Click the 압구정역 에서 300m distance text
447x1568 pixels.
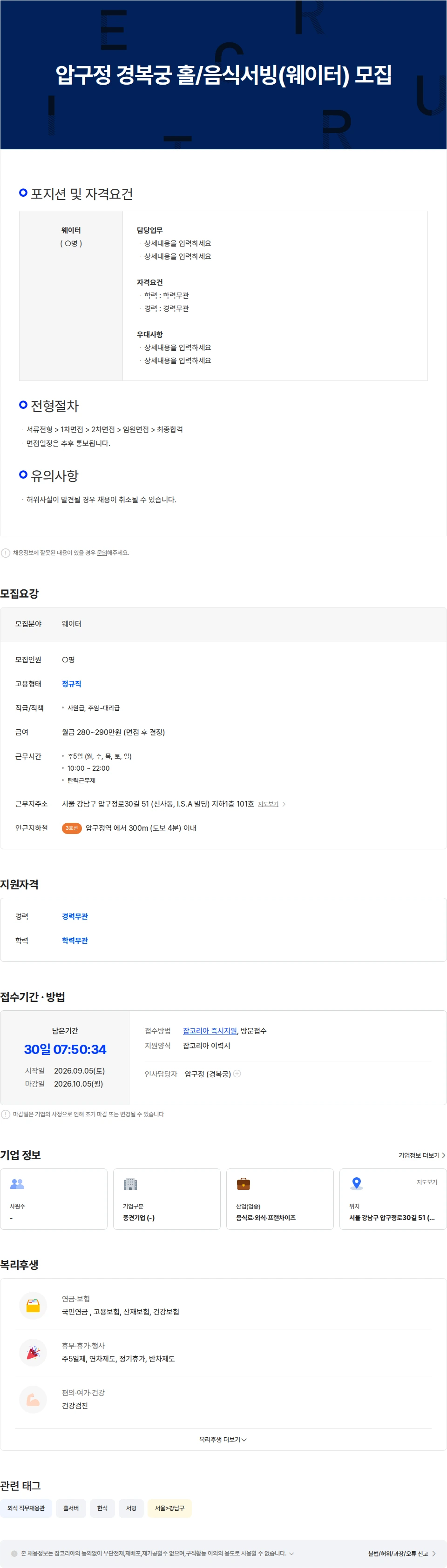pos(141,828)
